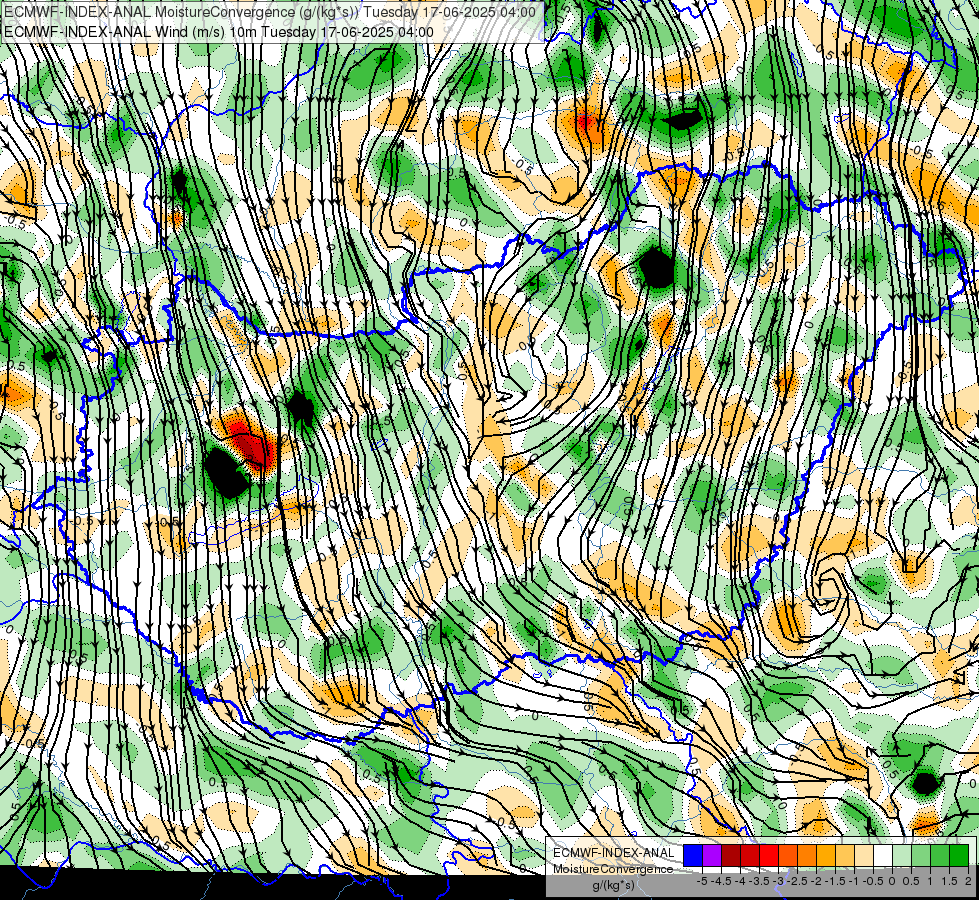
Task: Click the legend tick label -3.5
Action: pos(760,881)
